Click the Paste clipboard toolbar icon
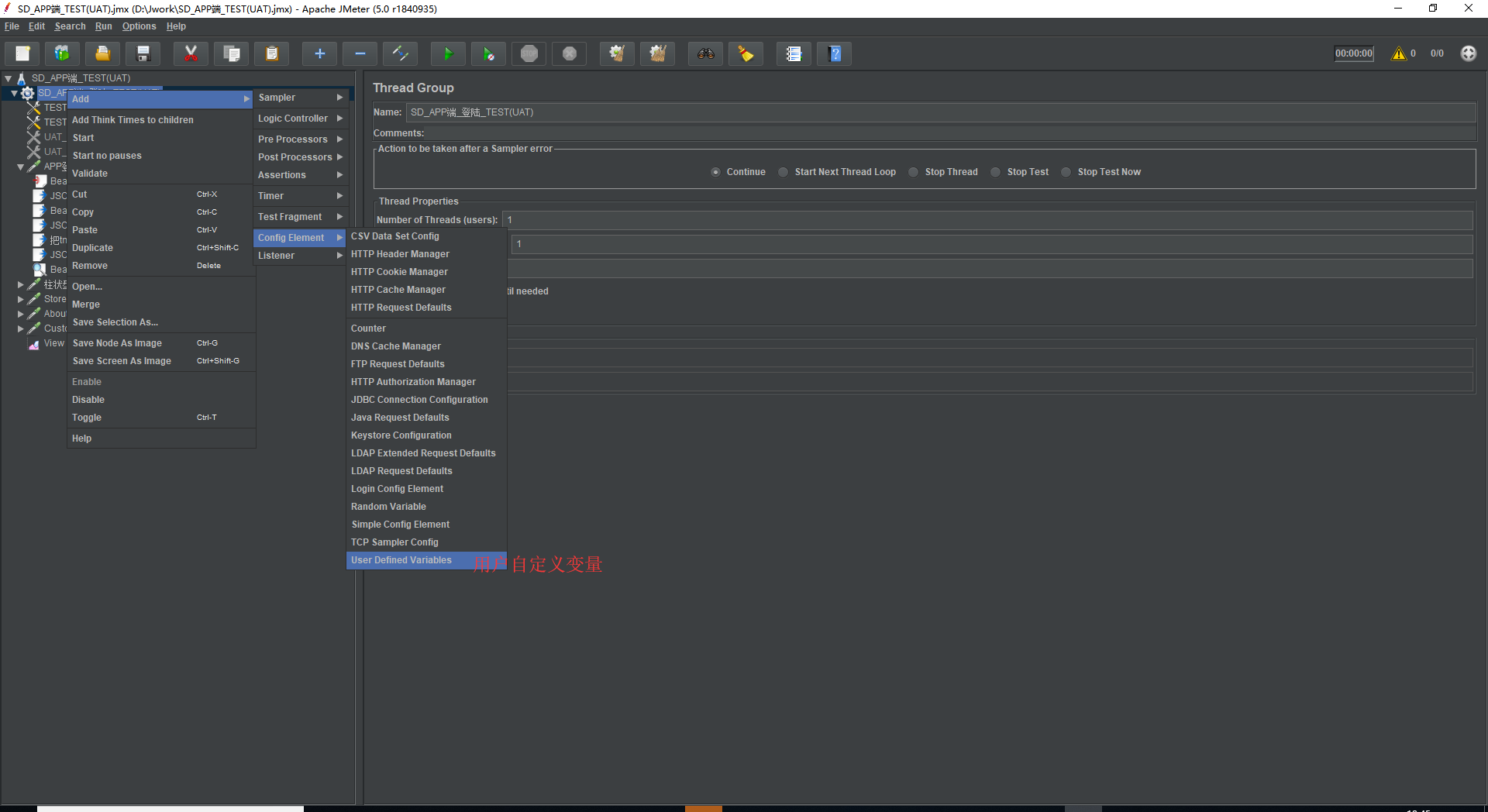The width and height of the screenshot is (1488, 812). pos(271,53)
